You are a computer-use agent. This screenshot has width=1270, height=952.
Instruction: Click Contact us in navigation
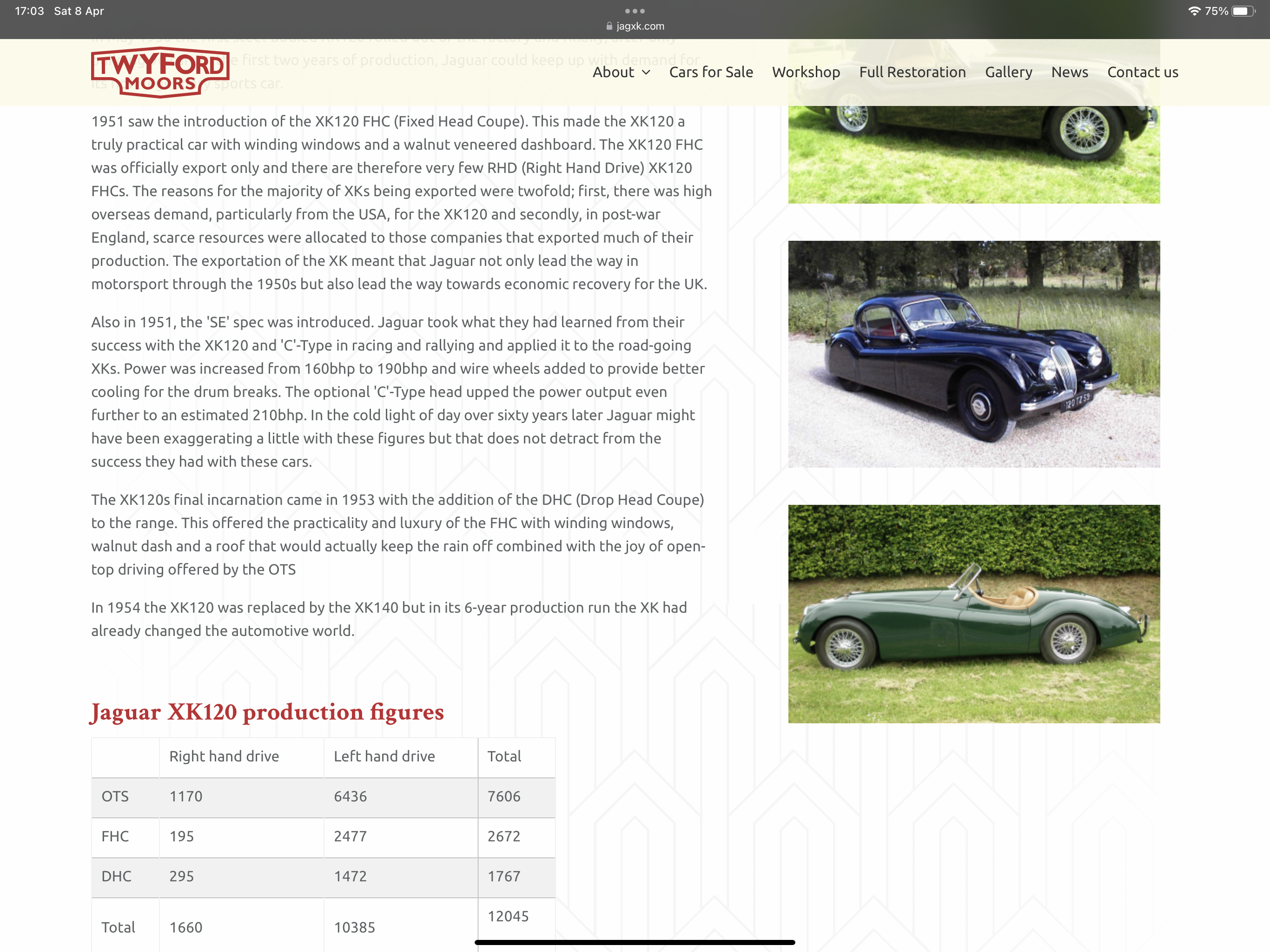[x=1142, y=73]
